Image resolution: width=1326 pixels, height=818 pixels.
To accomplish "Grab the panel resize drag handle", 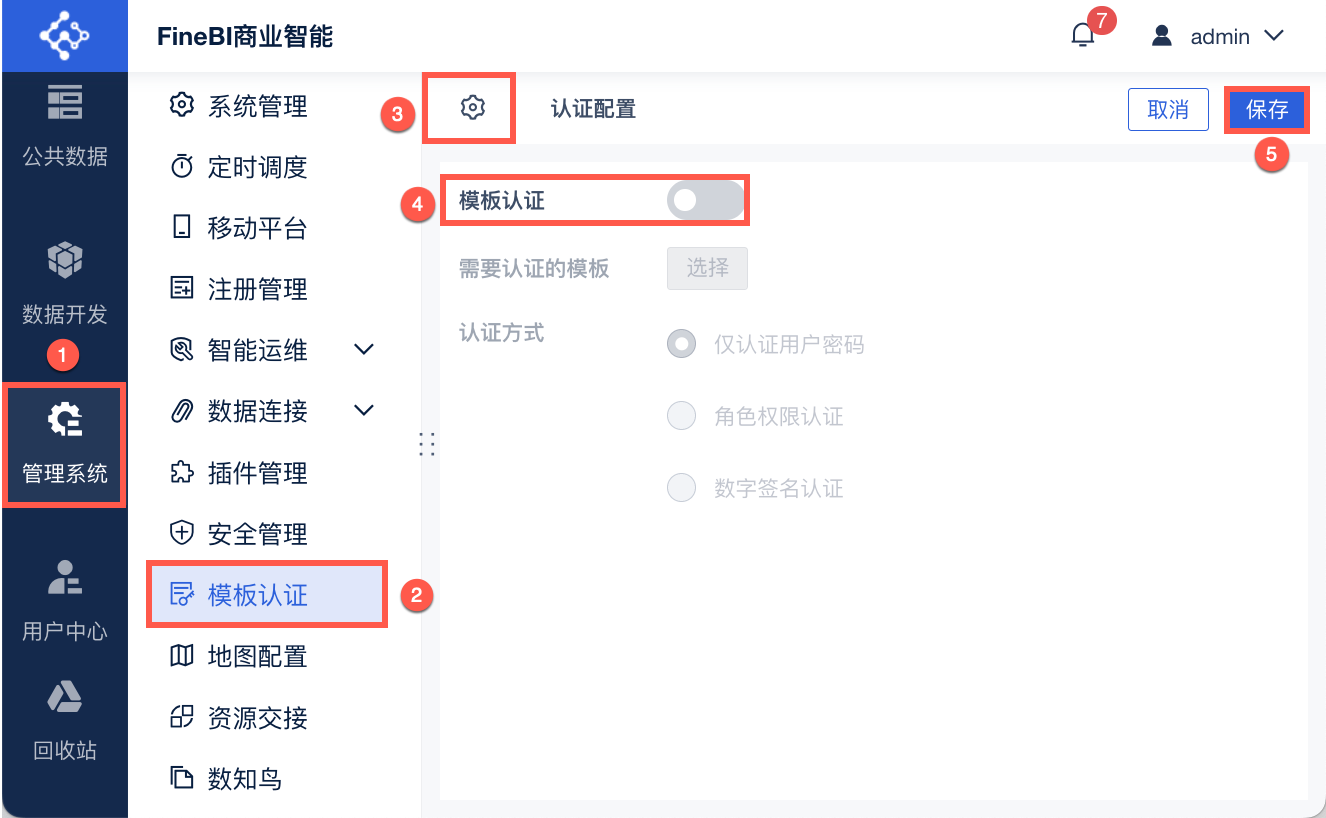I will 427,444.
